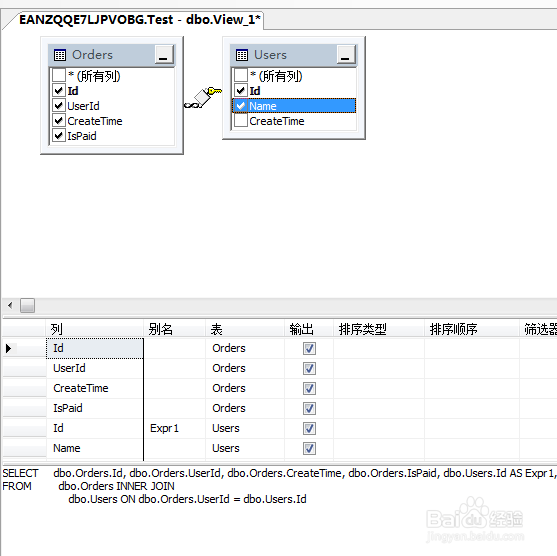
Task: Click the Orders table grid icon
Action: click(x=60, y=55)
